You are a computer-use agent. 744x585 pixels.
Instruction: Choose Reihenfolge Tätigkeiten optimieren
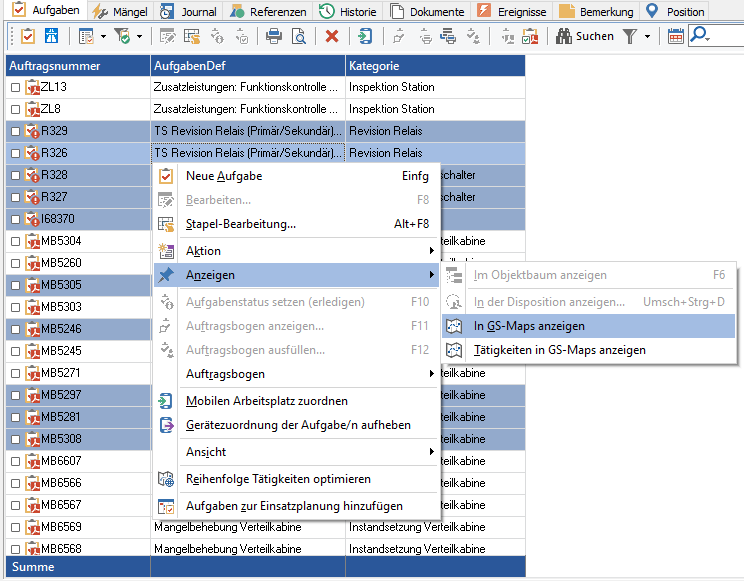[x=297, y=479]
